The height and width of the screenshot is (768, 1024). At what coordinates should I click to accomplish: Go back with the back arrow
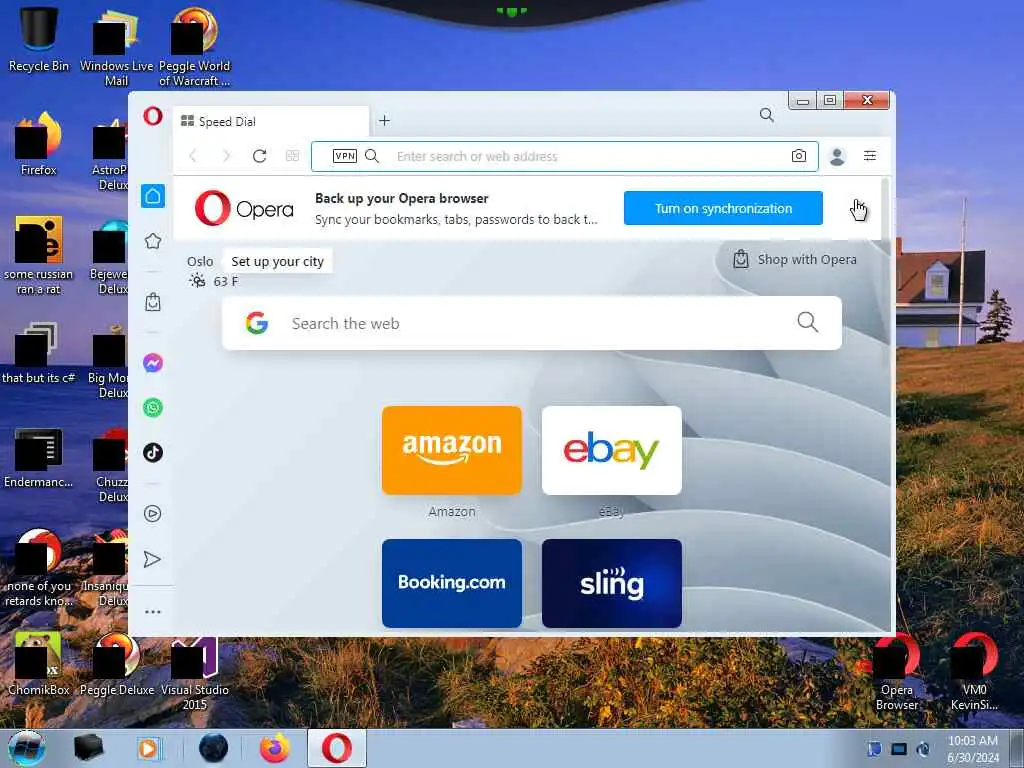tap(193, 156)
